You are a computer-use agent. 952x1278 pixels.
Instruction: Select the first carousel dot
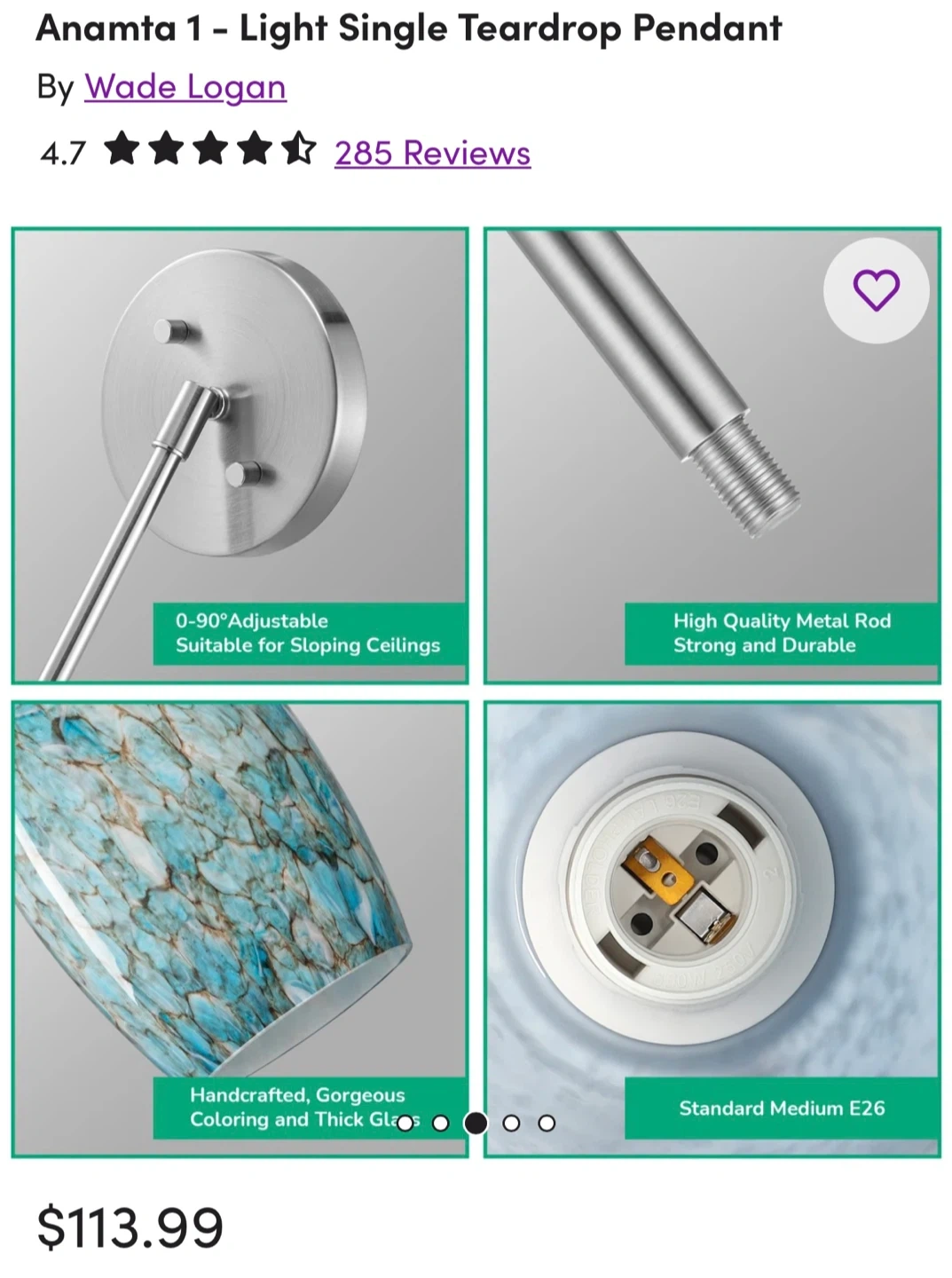(x=405, y=1123)
